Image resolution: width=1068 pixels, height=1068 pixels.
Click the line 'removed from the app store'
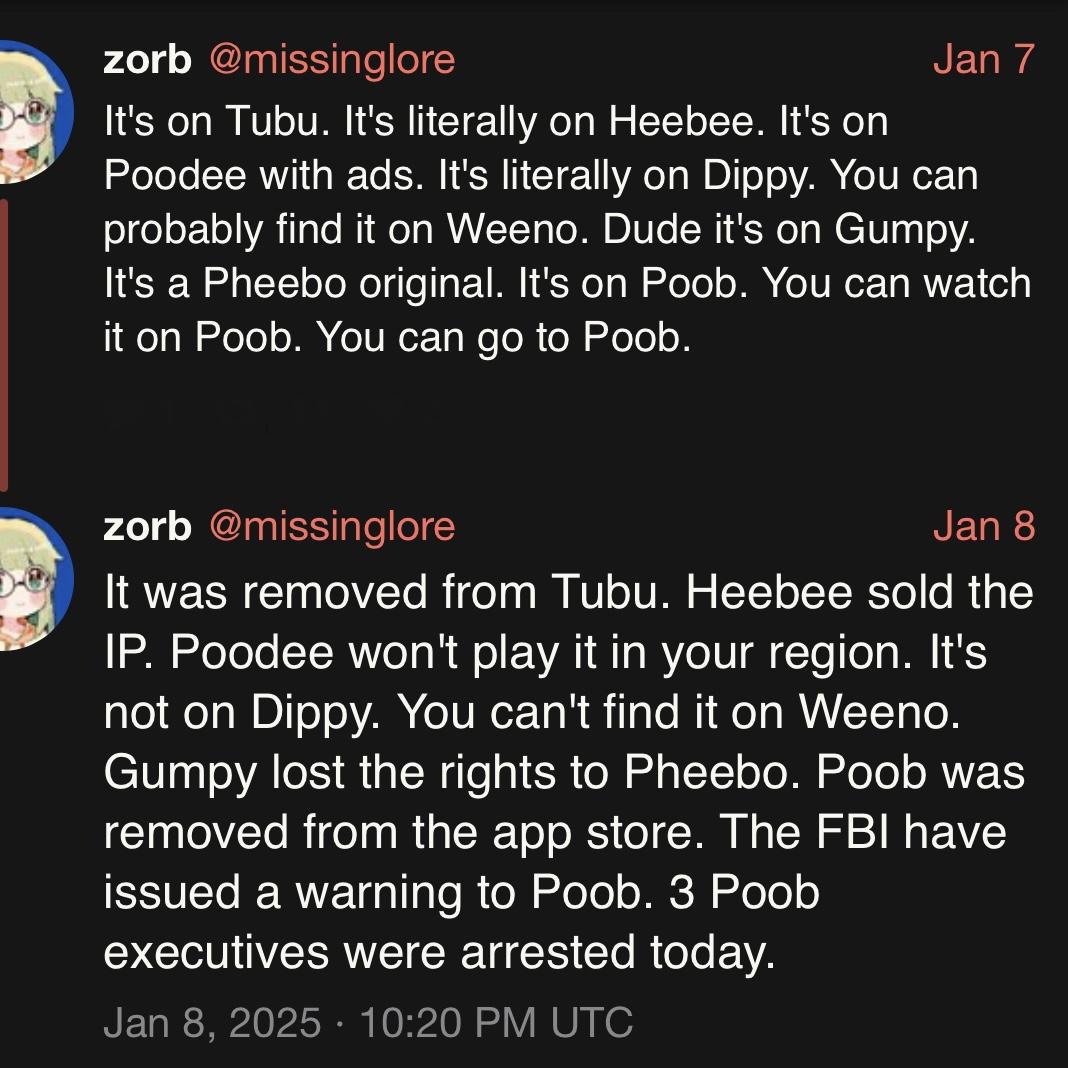pos(554,832)
